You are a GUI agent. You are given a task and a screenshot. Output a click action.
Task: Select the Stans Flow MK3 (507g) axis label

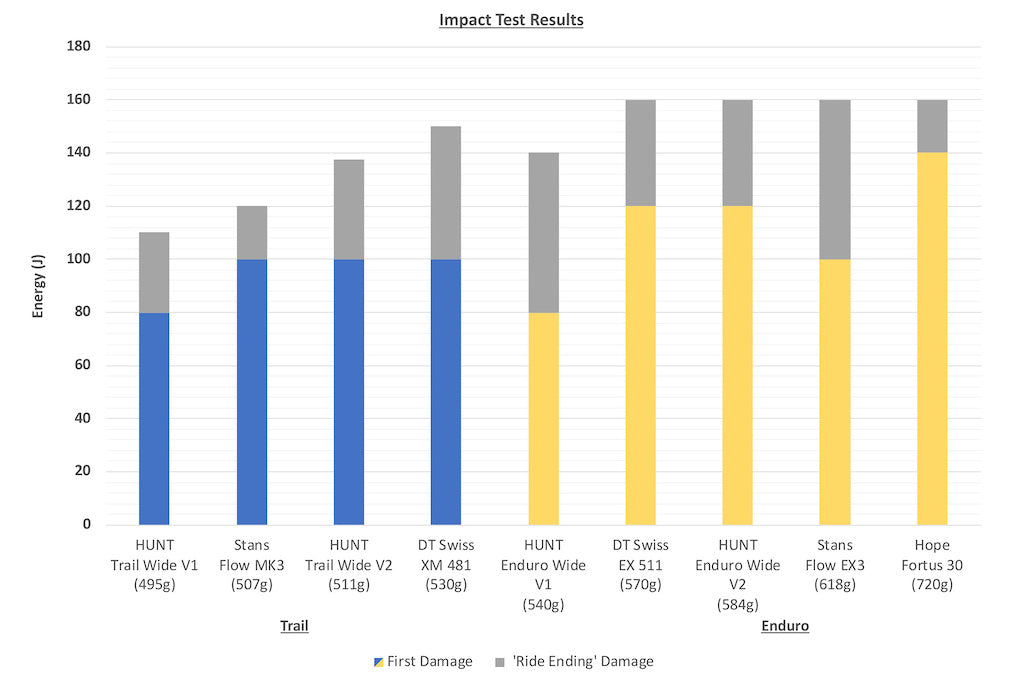(x=252, y=565)
